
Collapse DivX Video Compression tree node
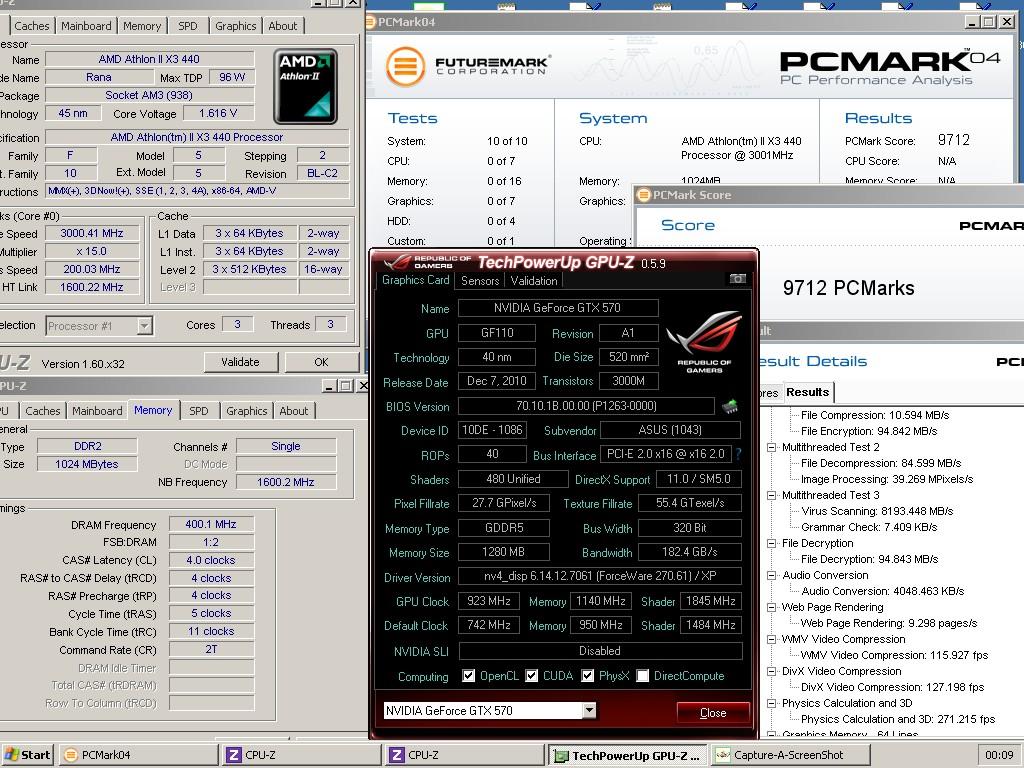tap(771, 671)
